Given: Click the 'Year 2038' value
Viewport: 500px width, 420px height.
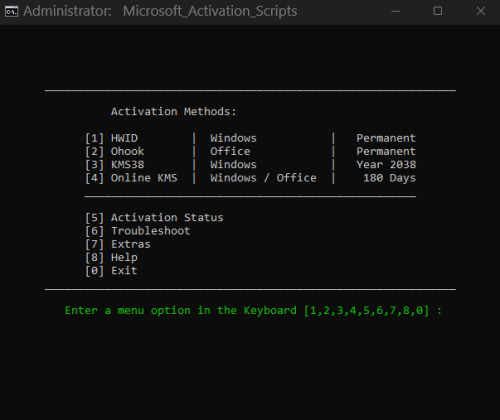Looking at the screenshot, I should click(x=386, y=165).
